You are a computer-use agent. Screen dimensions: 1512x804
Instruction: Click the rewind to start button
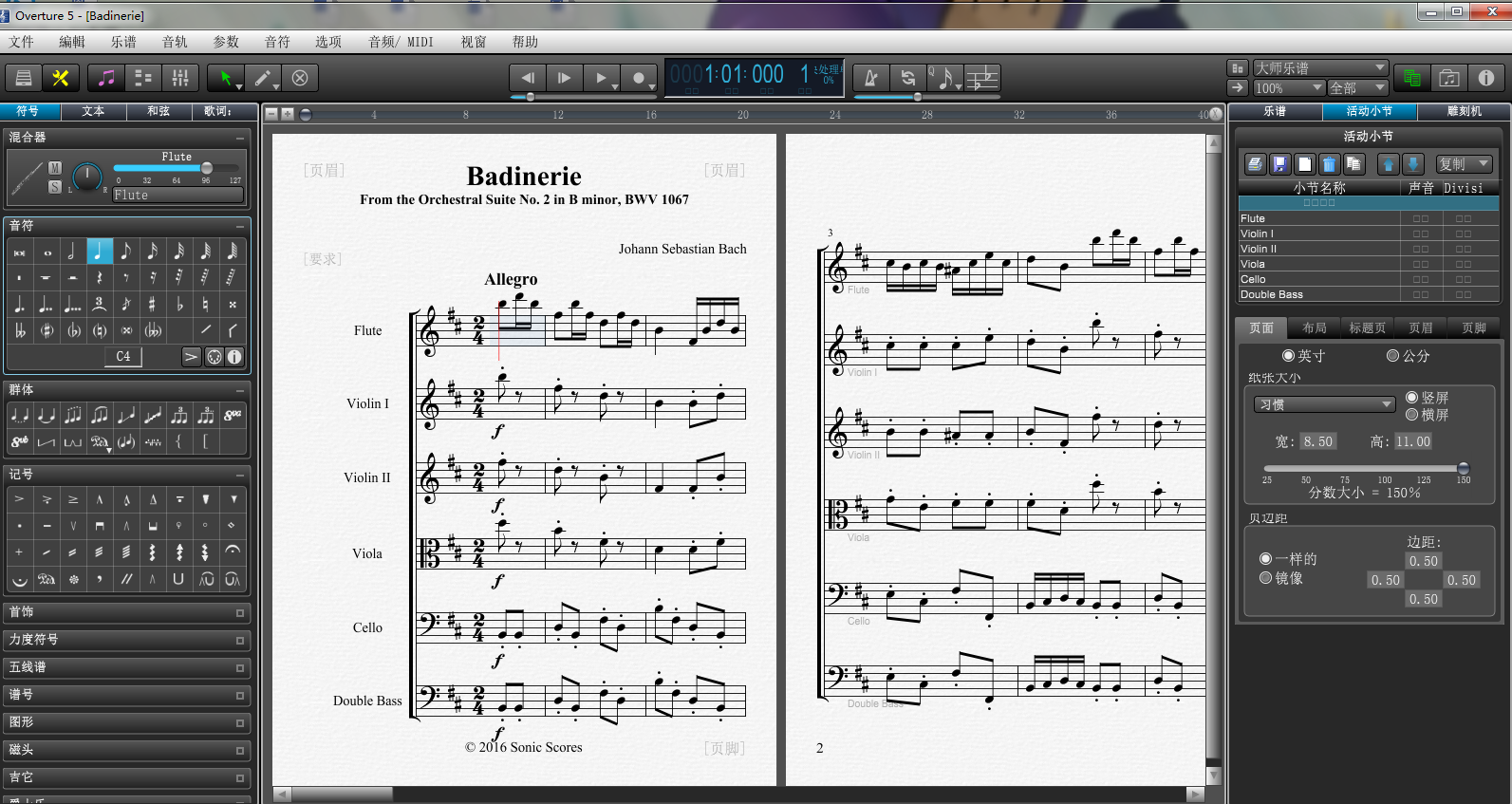tap(528, 78)
